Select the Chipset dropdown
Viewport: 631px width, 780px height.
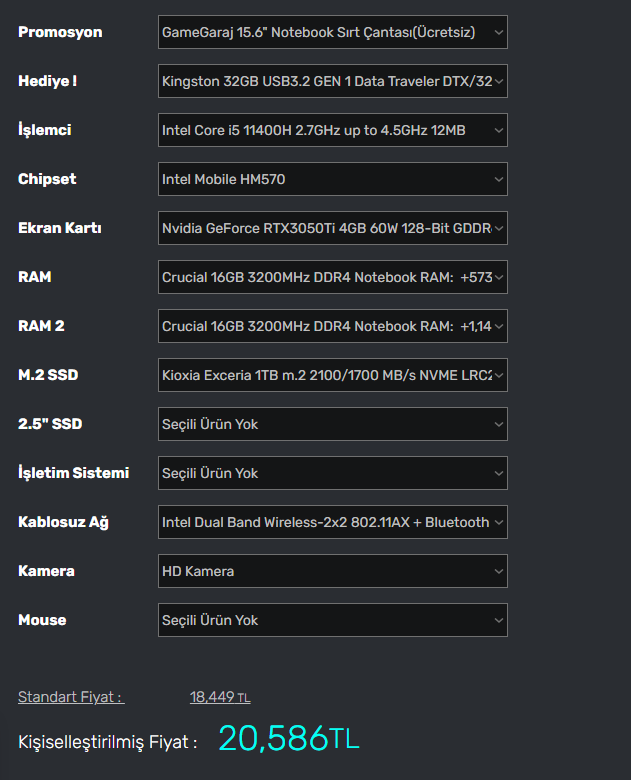click(x=332, y=179)
